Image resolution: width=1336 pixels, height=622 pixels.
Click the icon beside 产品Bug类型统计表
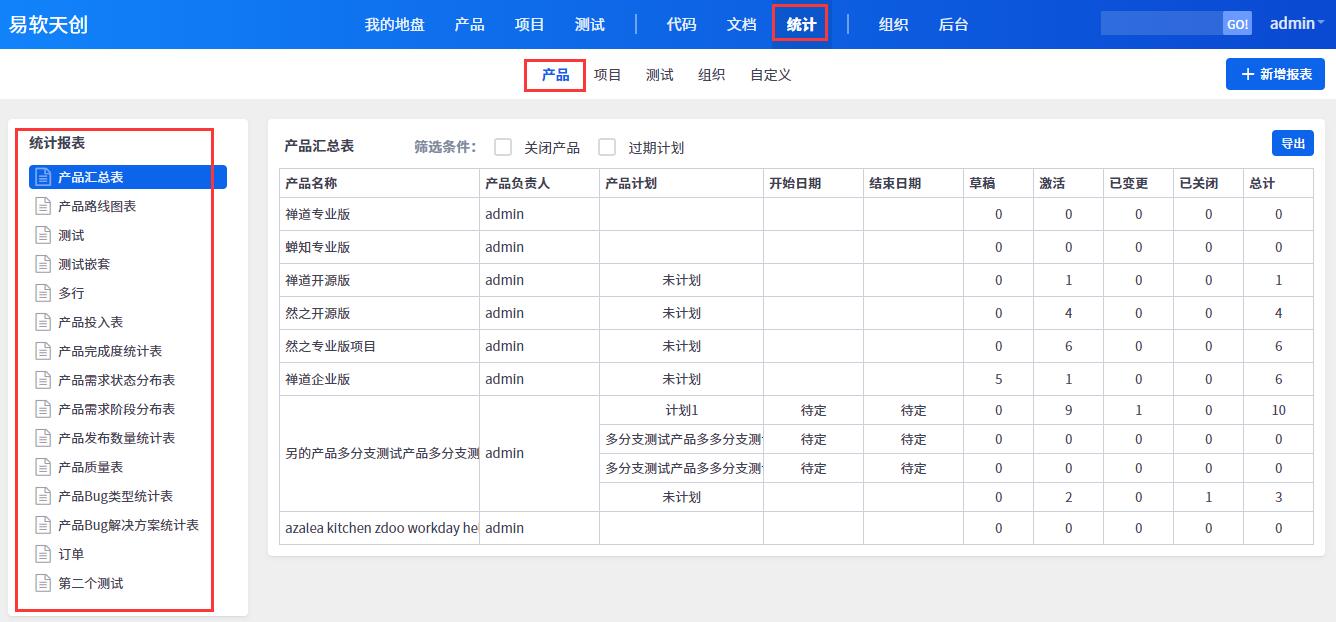coord(43,496)
